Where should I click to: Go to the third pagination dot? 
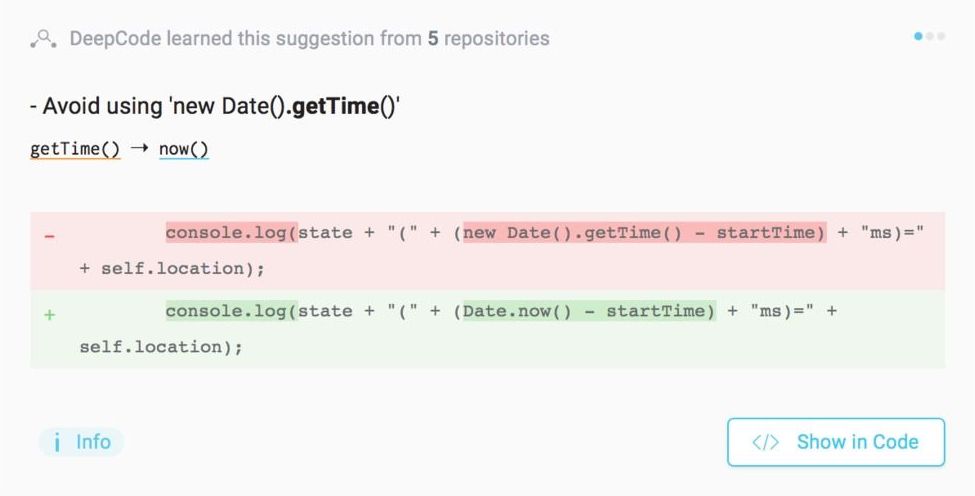(x=940, y=37)
